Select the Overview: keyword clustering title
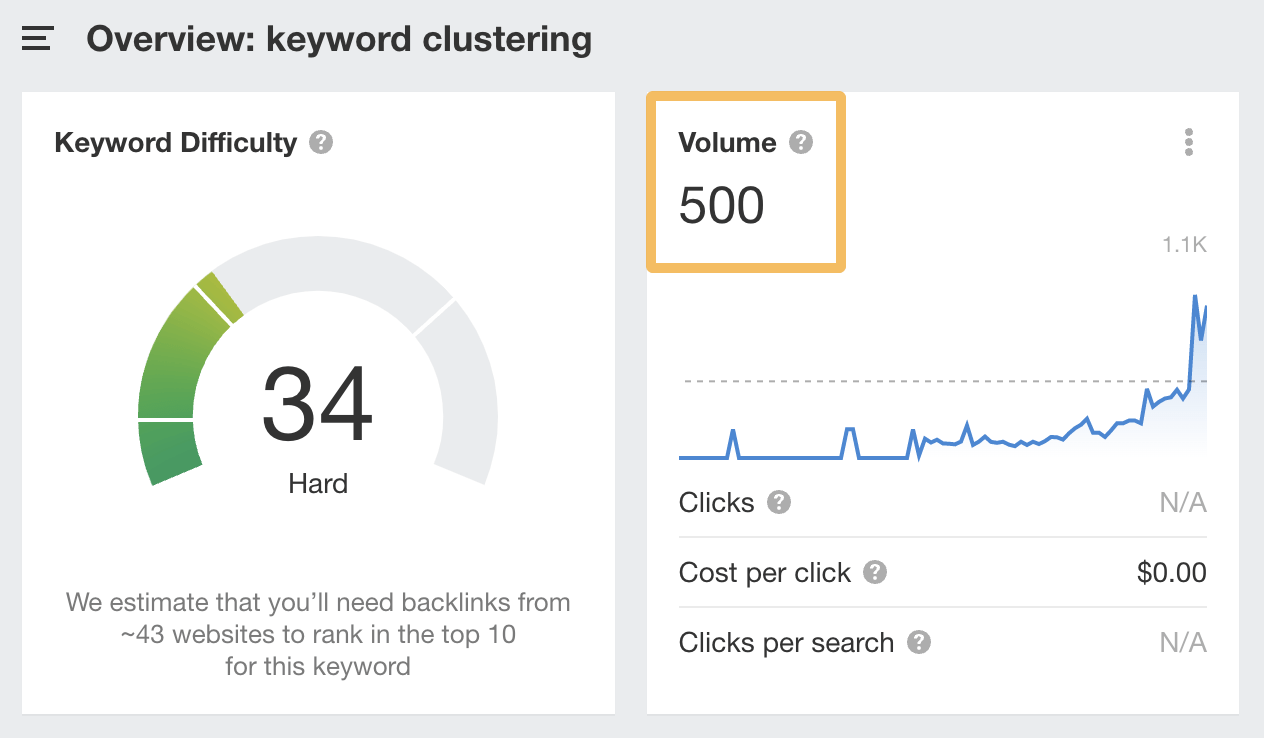Screen dimensions: 1264x738 click(340, 38)
